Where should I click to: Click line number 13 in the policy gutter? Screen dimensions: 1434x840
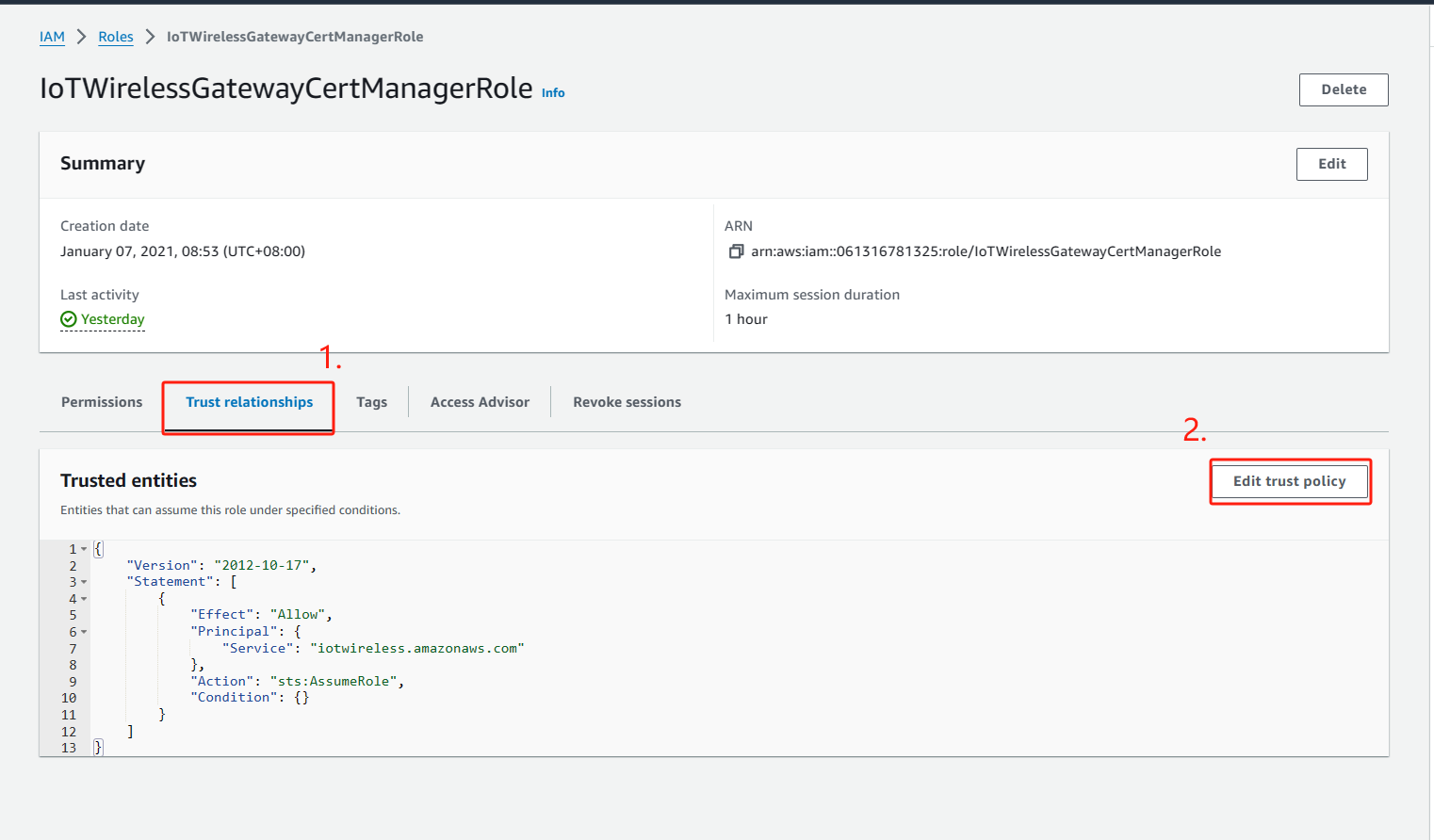point(69,748)
